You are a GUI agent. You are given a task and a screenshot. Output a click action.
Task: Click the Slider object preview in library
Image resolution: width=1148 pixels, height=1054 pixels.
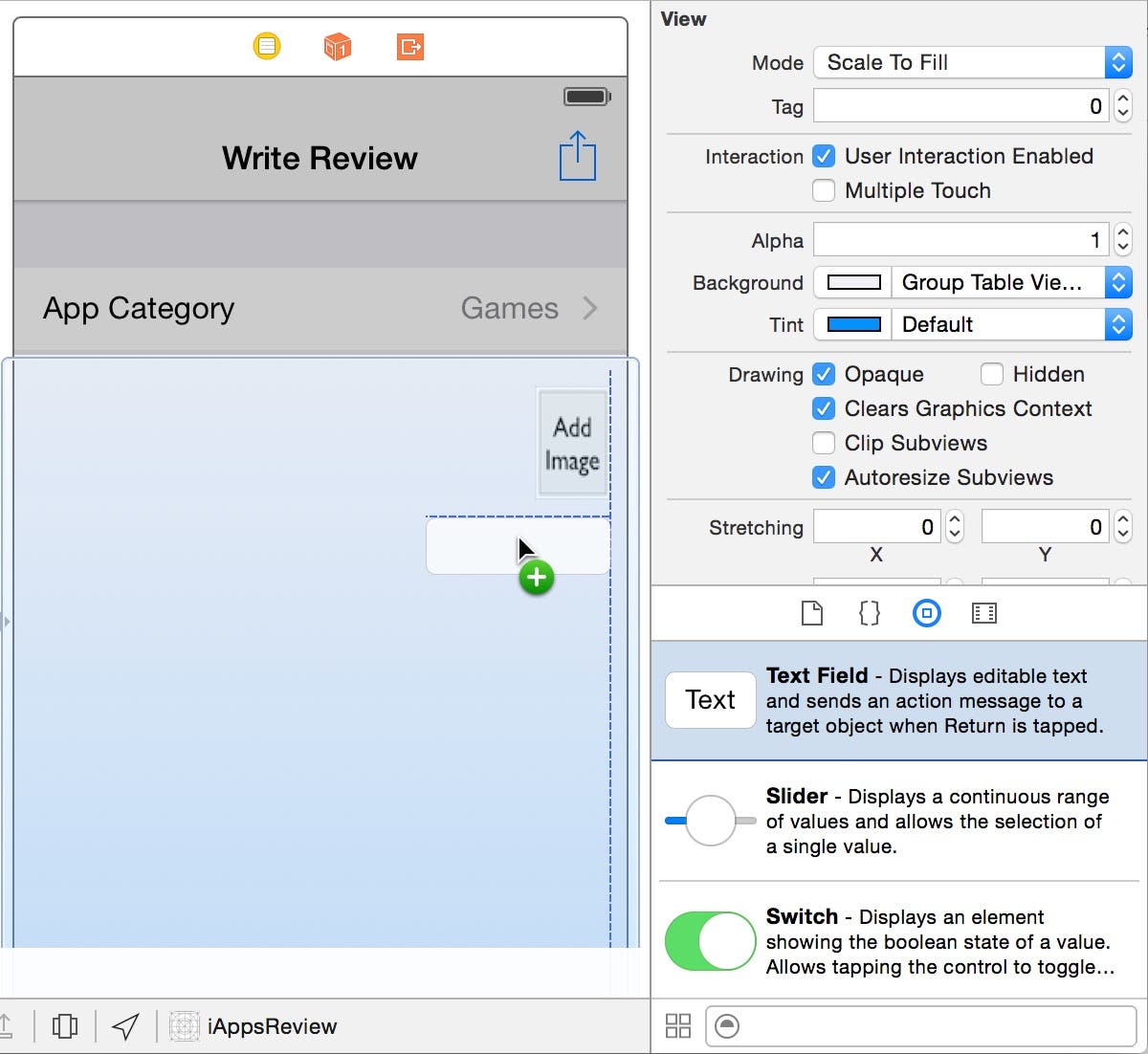tap(710, 821)
